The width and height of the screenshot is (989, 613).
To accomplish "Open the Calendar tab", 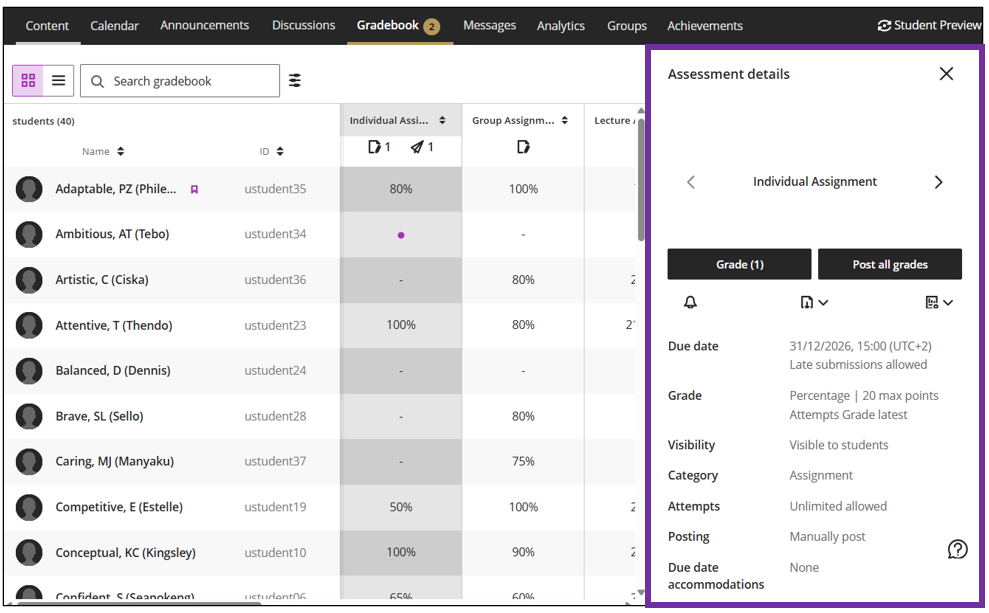I will [114, 26].
